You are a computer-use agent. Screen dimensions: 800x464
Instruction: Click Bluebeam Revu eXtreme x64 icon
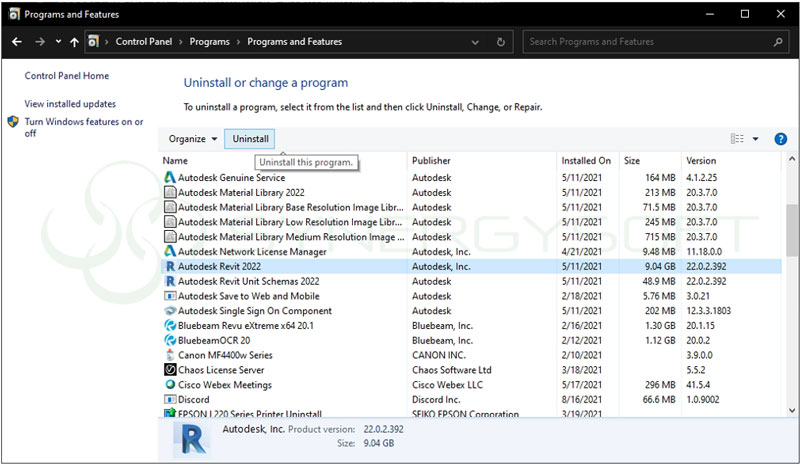point(170,326)
